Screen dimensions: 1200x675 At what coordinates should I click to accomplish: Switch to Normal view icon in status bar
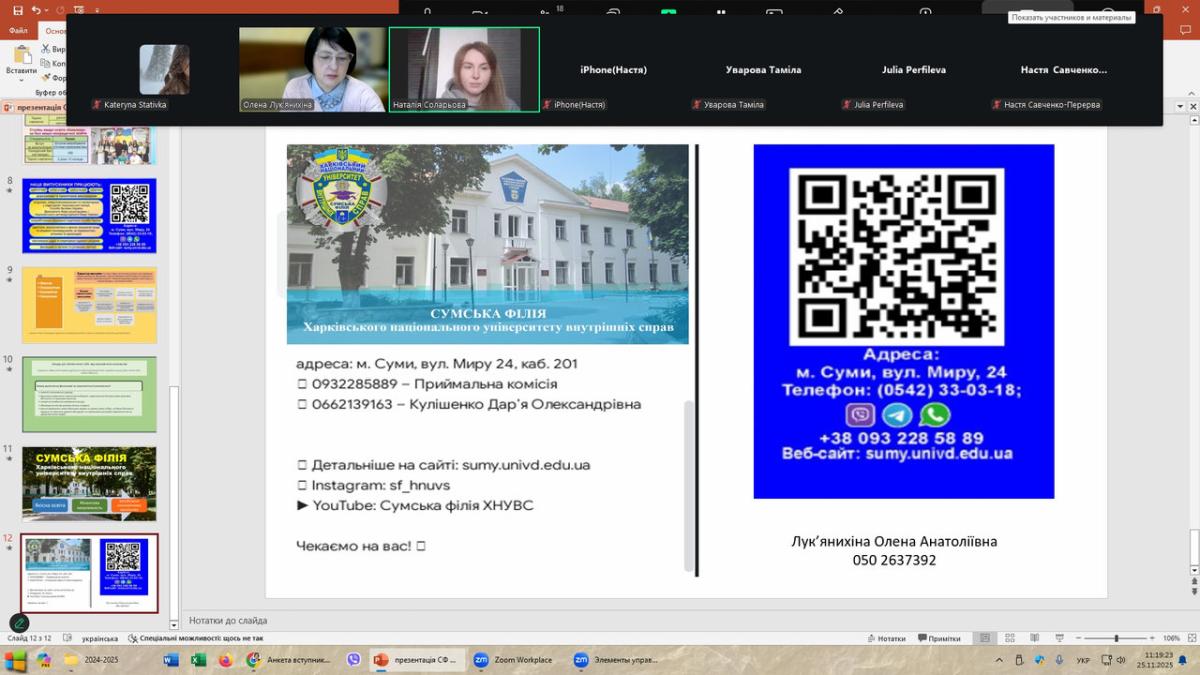pos(985,638)
